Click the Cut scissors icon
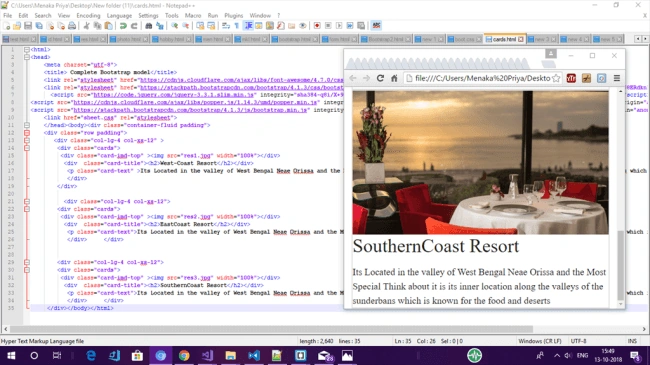The image size is (650, 365). (87, 26)
